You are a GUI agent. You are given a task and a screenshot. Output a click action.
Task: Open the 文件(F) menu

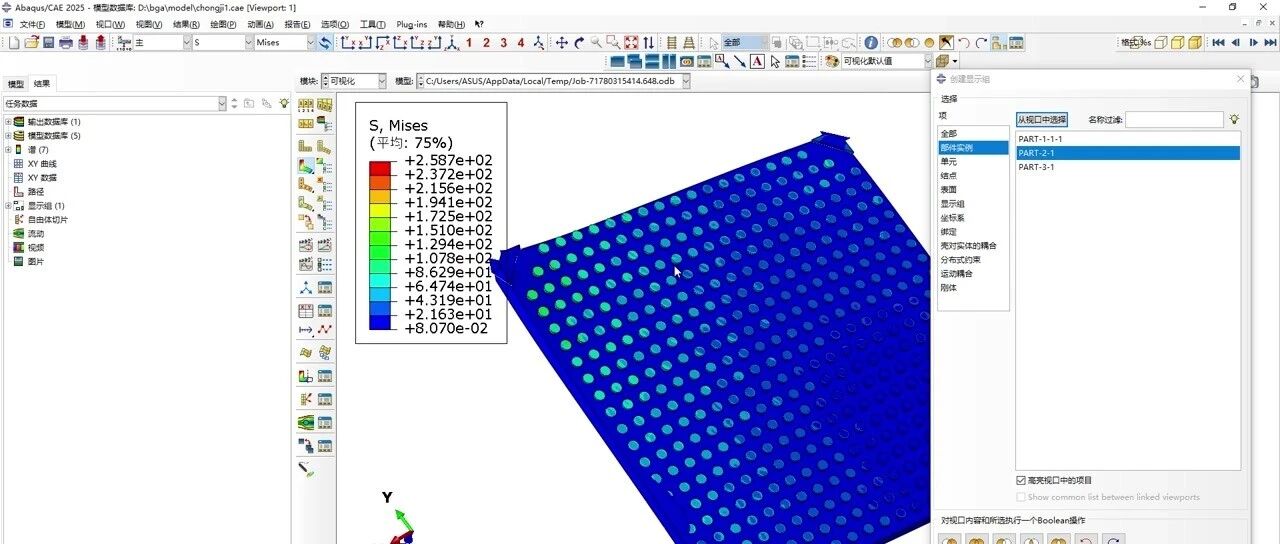click(x=33, y=24)
